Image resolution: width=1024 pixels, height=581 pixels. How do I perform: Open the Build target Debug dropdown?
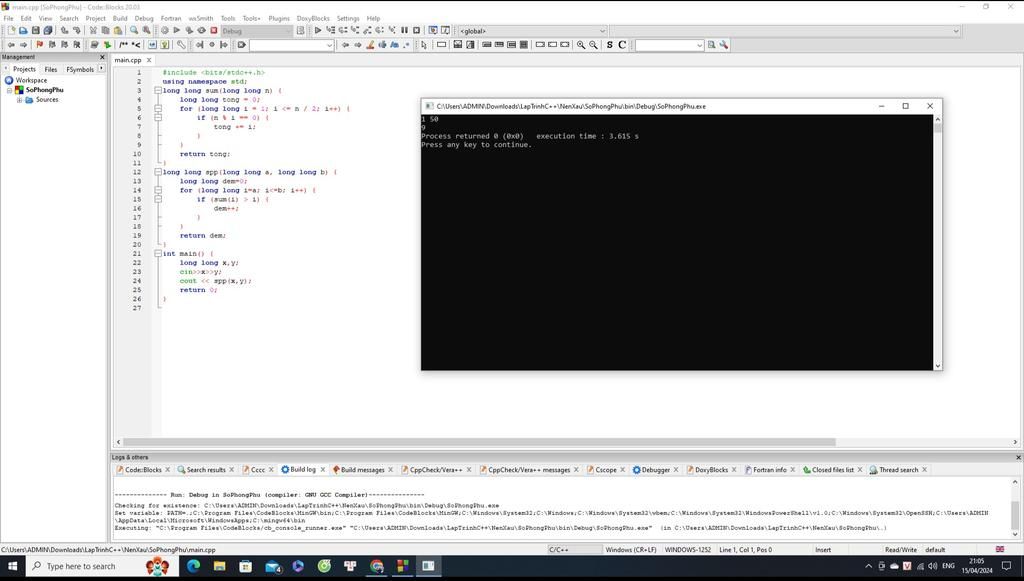point(257,31)
